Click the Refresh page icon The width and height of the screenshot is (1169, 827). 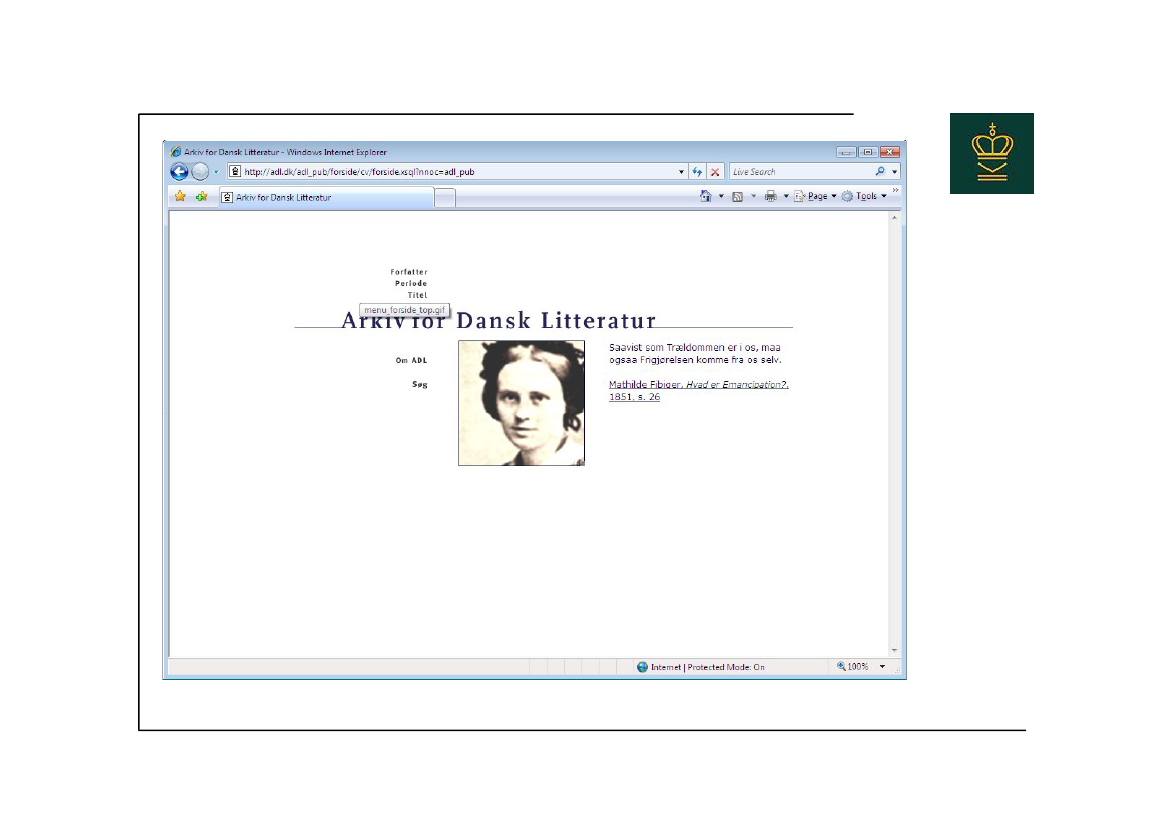(x=697, y=172)
